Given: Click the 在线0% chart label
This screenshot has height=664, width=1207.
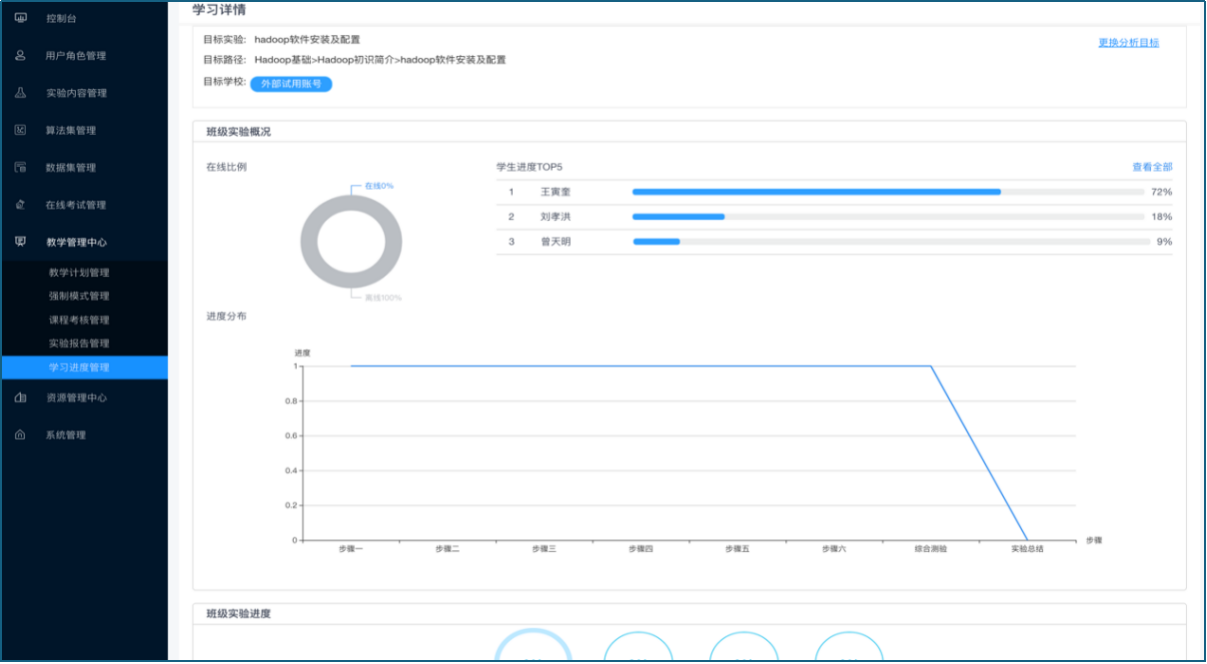Looking at the screenshot, I should 379,186.
